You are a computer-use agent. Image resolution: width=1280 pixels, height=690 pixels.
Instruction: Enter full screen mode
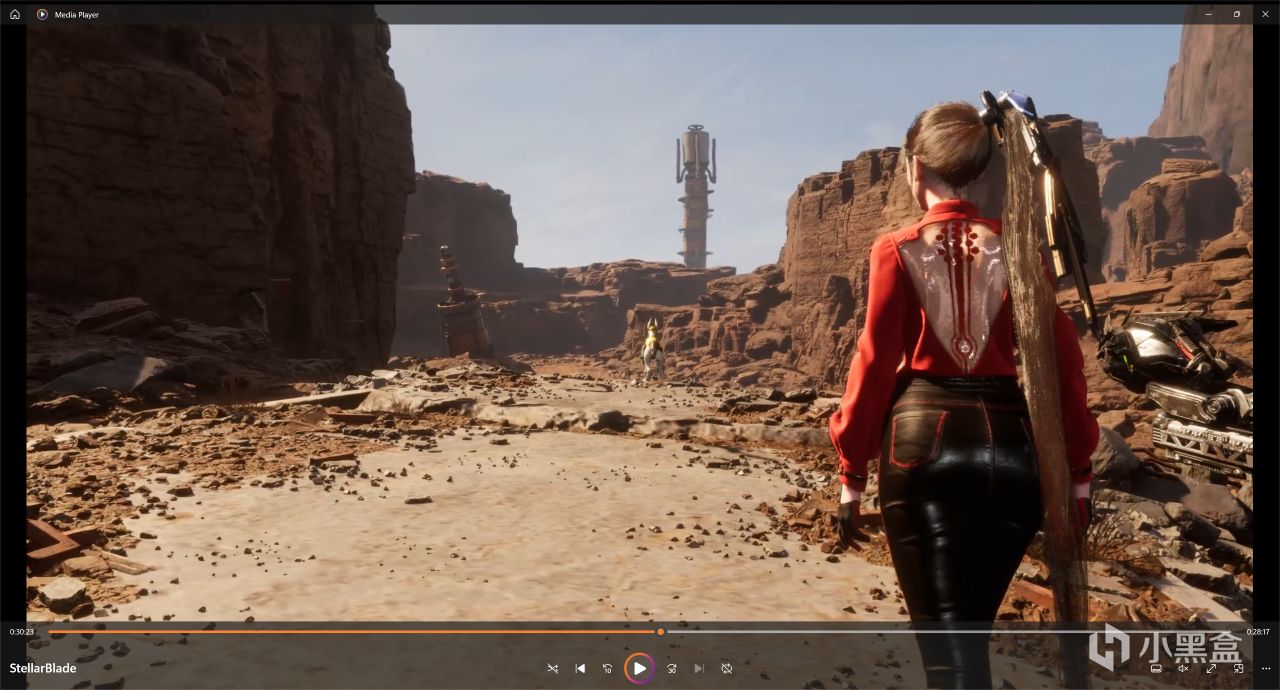pos(1211,668)
